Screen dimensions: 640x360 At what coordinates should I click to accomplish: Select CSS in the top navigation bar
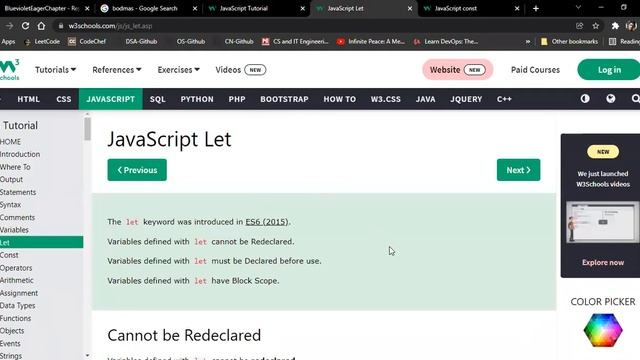[64, 99]
